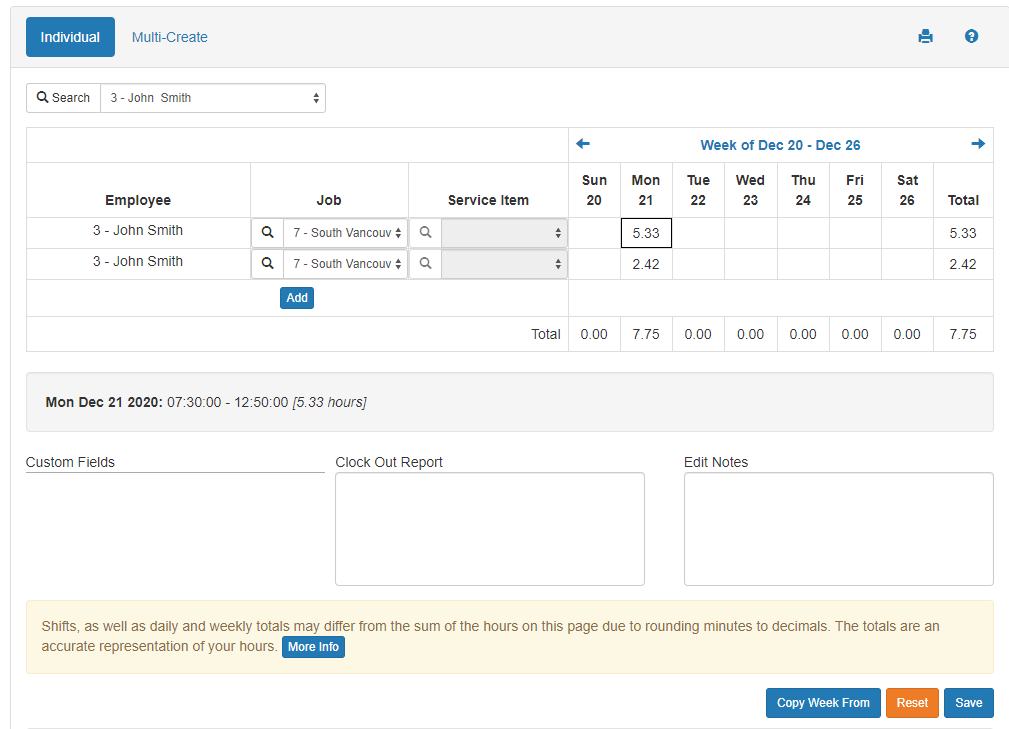
Task: Click the orange Reset button
Action: [x=912, y=703]
